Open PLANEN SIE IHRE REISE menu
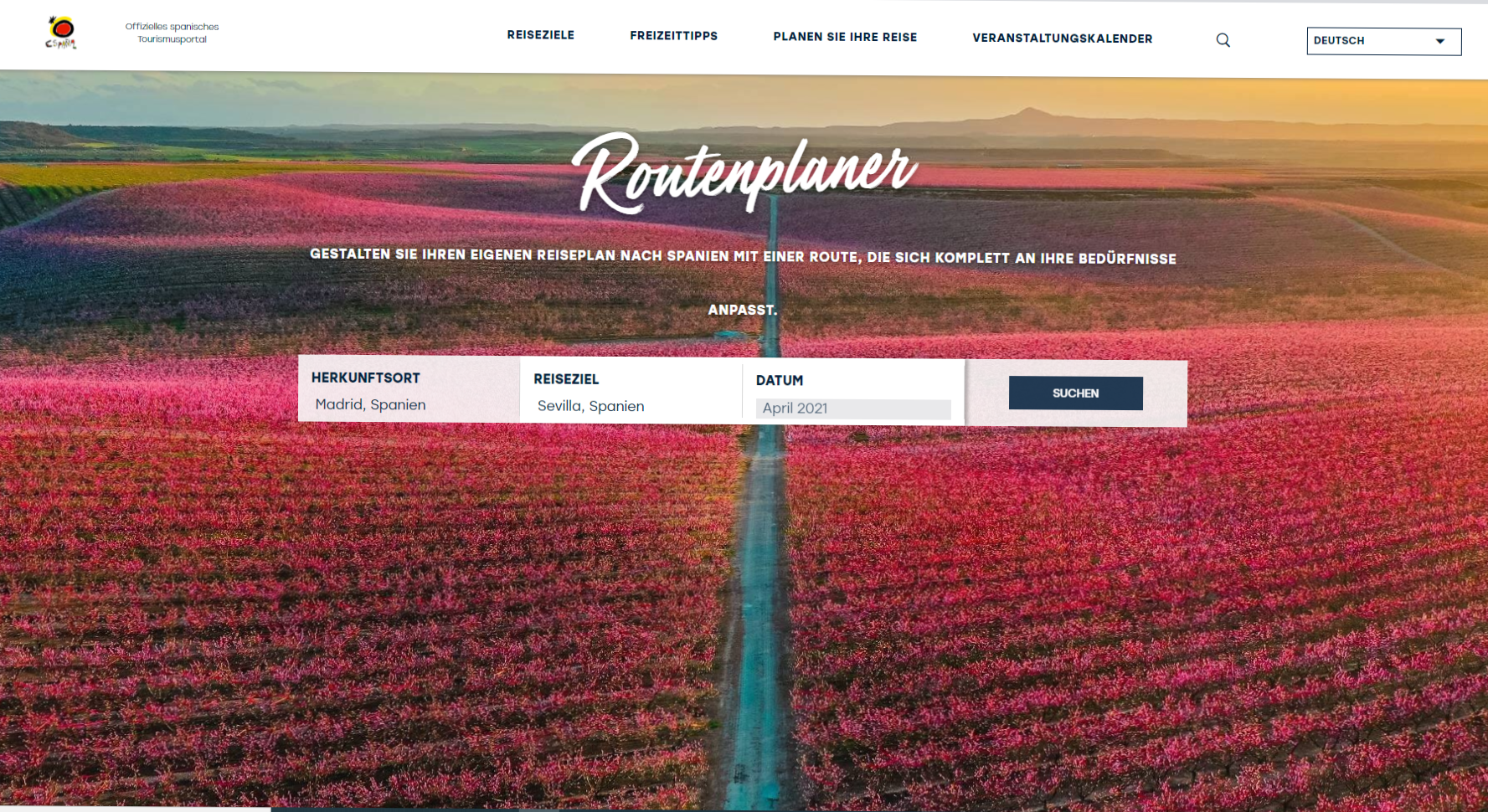Viewport: 1488px width, 812px height. point(845,37)
